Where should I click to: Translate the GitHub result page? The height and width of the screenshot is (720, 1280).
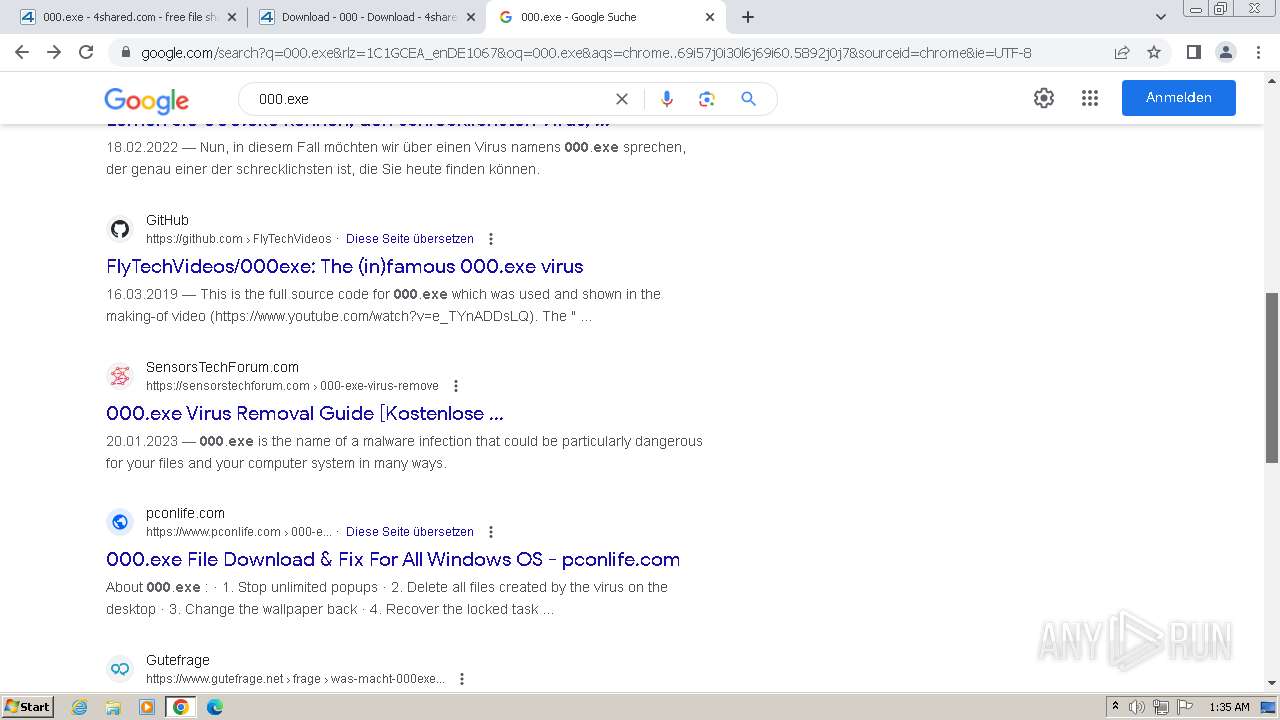point(410,239)
